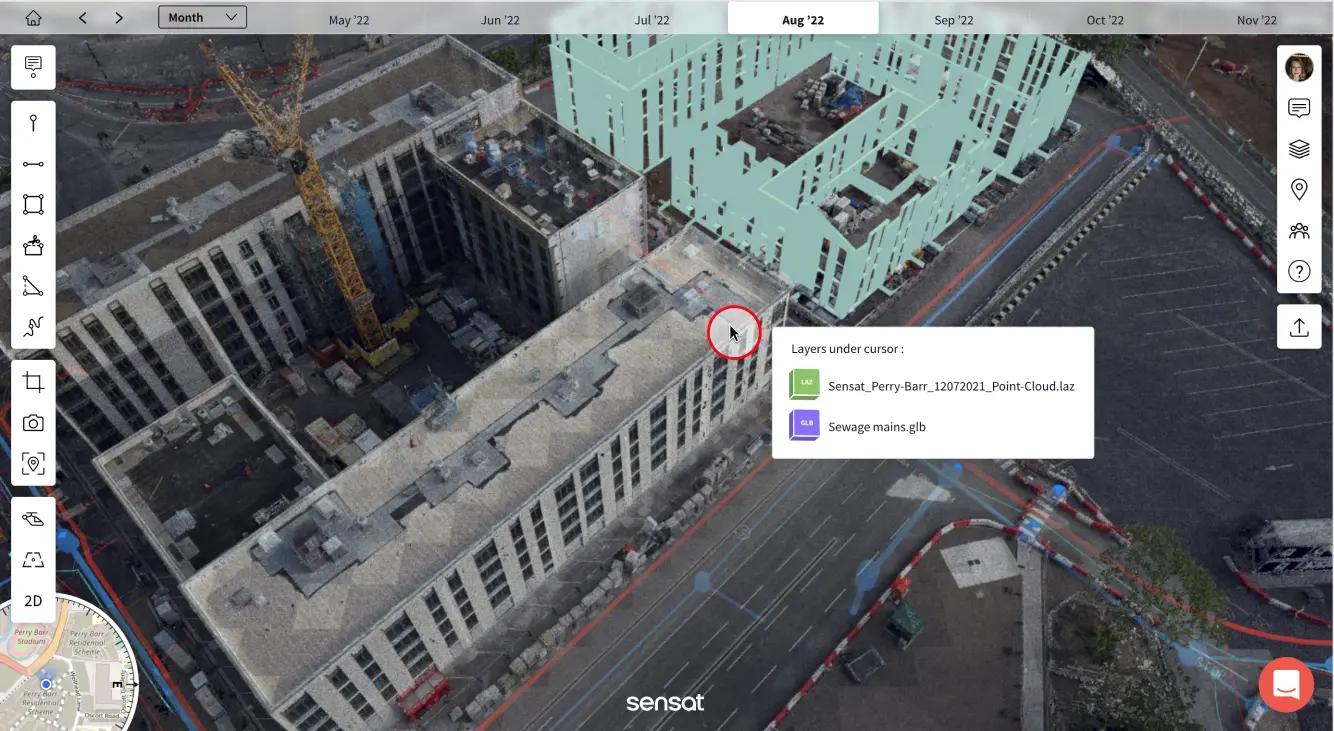
Task: Select the volume measurement tool
Action: pos(33,246)
